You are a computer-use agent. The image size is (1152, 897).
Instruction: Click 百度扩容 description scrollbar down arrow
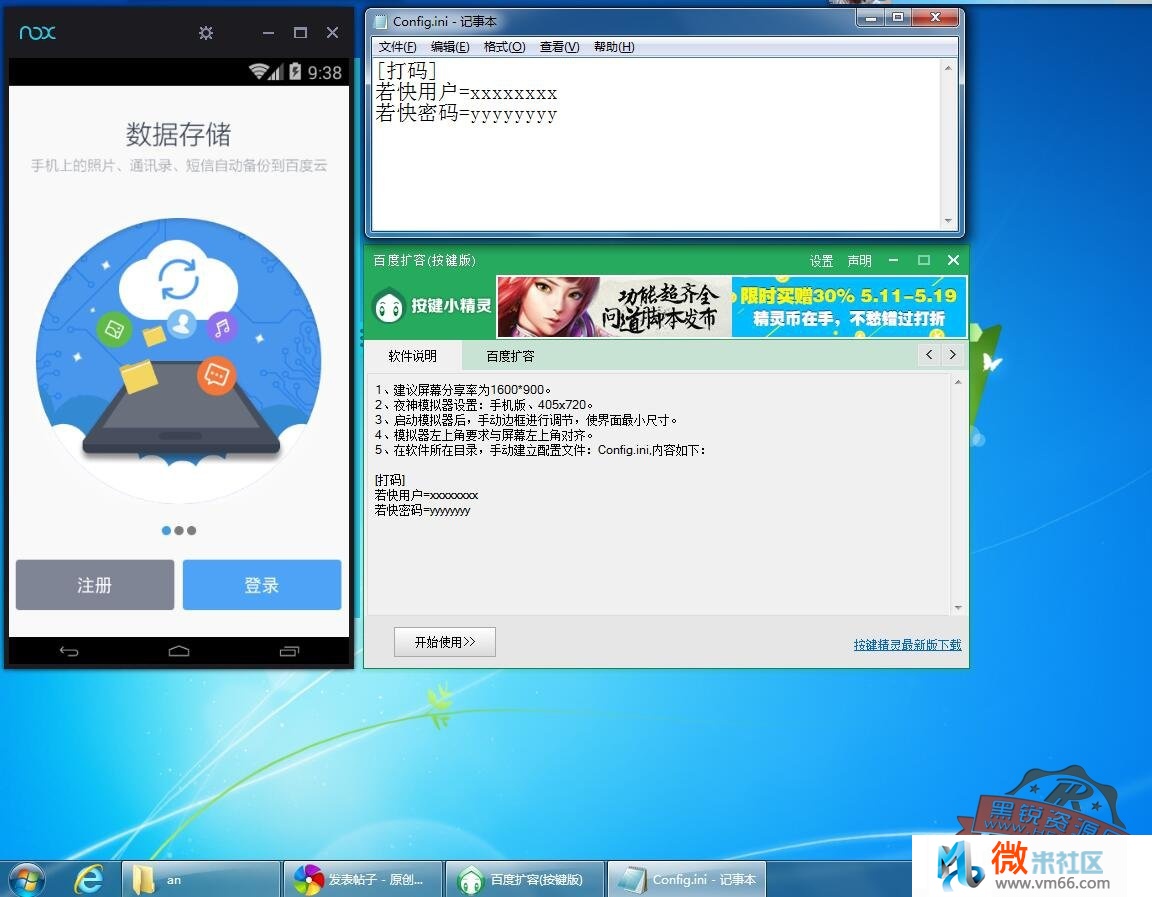958,608
